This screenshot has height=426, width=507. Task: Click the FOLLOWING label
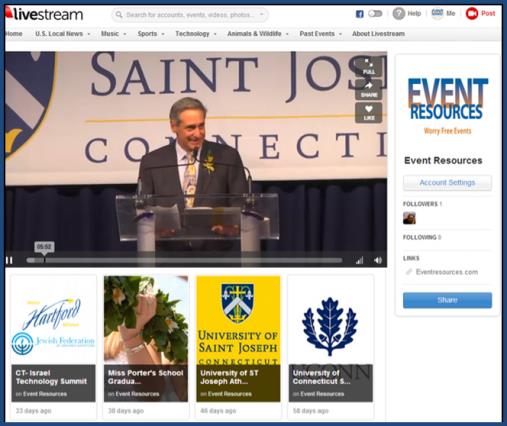419,237
